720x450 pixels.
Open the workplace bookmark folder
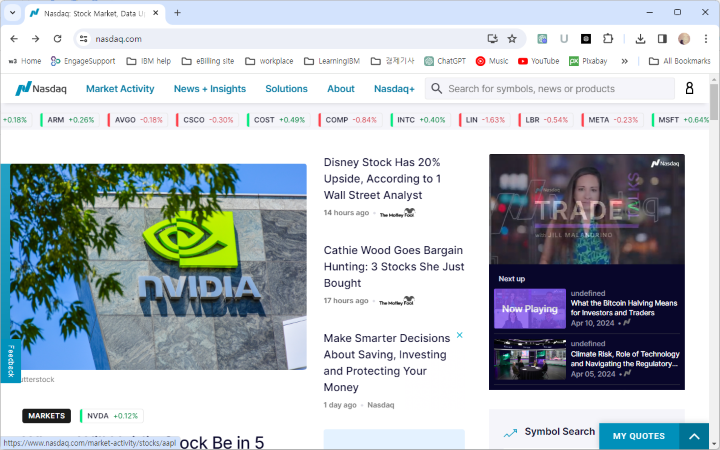[x=269, y=61]
